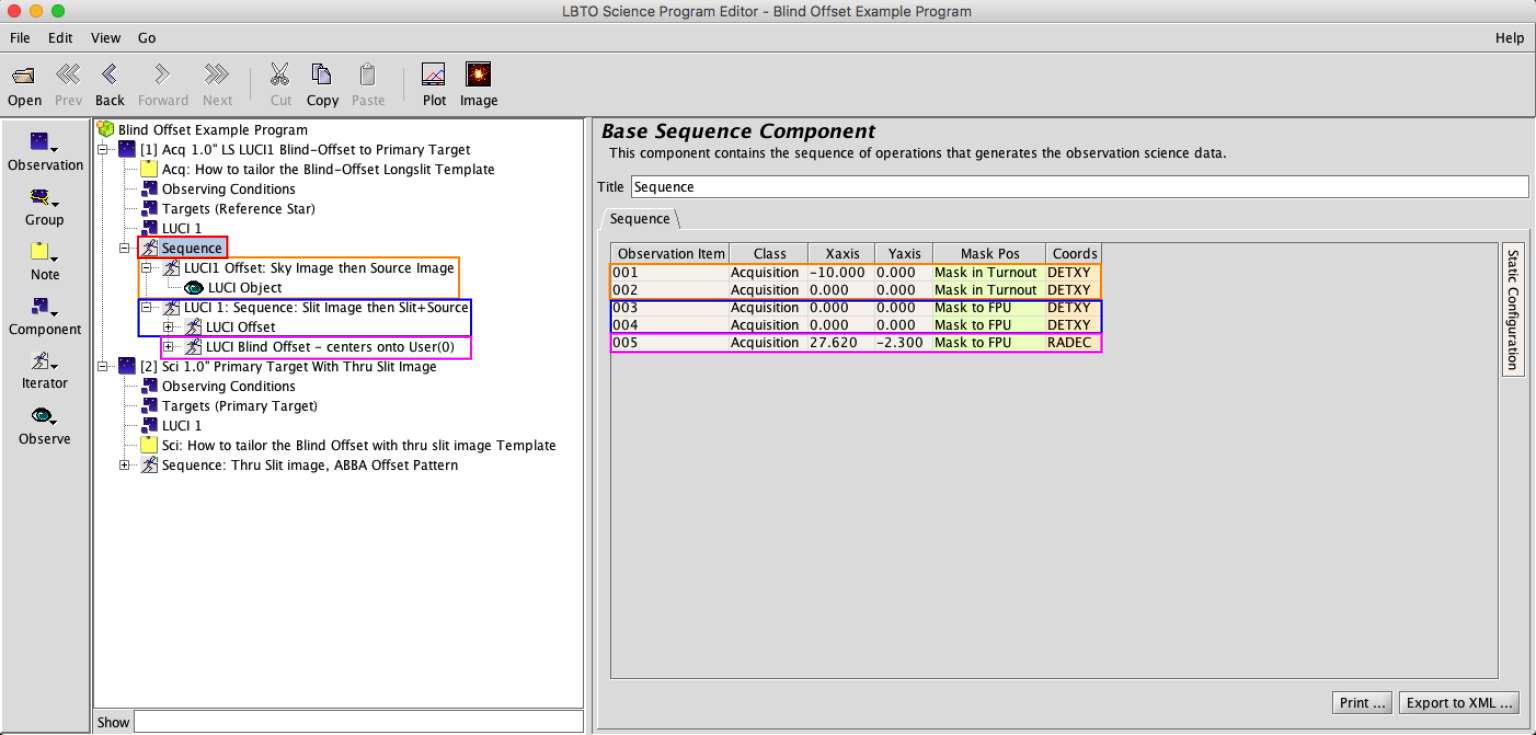
Task: Collapse the highlighted Sequence node
Action: 125,248
